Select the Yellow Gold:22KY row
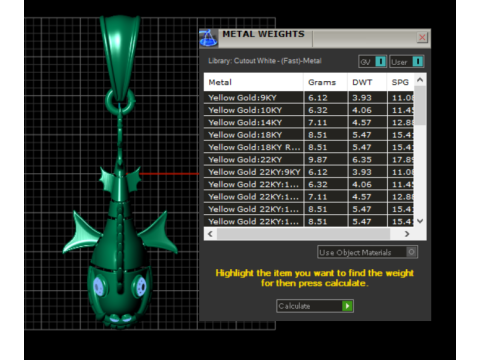The image size is (480, 360). click(x=309, y=160)
